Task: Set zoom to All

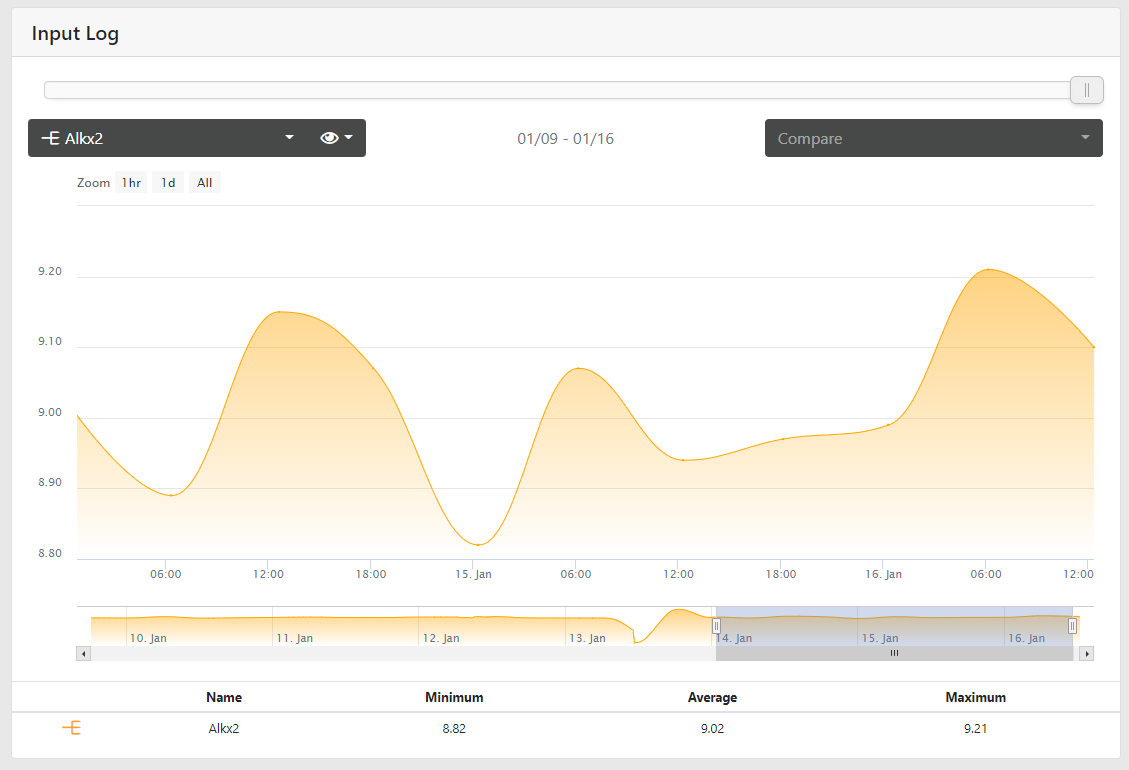Action: pos(204,183)
